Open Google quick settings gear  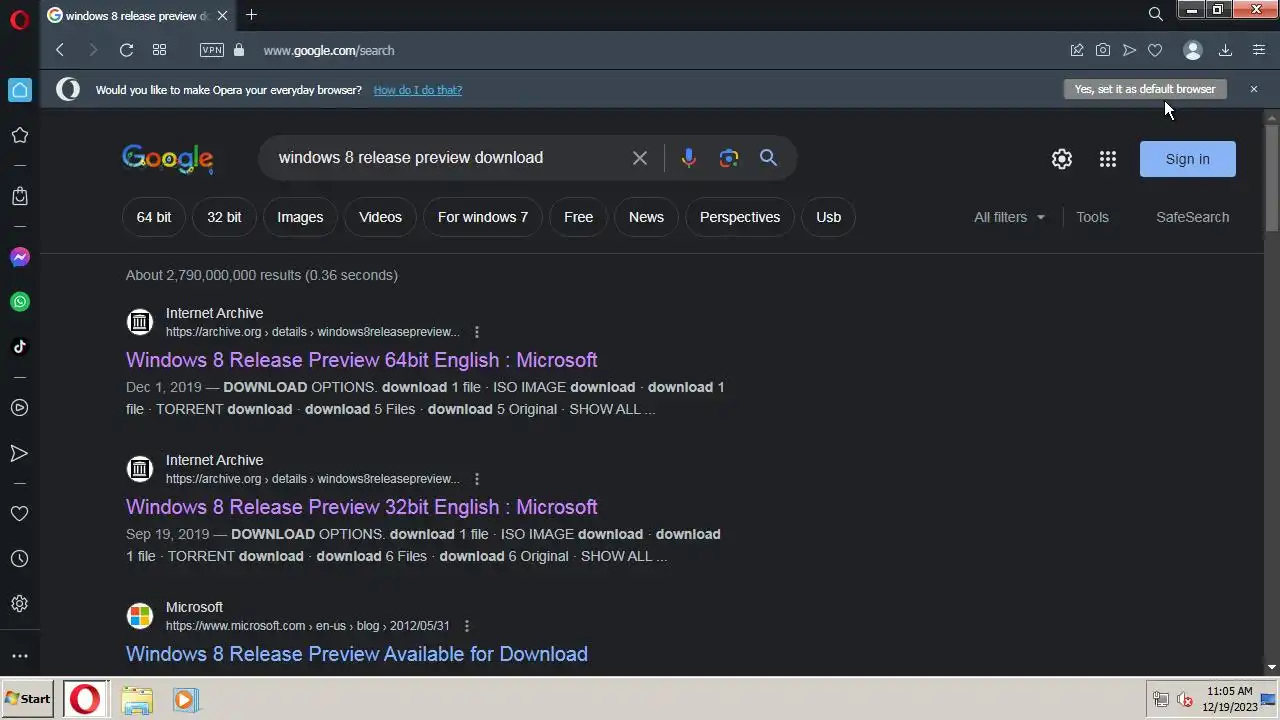tap(1062, 159)
